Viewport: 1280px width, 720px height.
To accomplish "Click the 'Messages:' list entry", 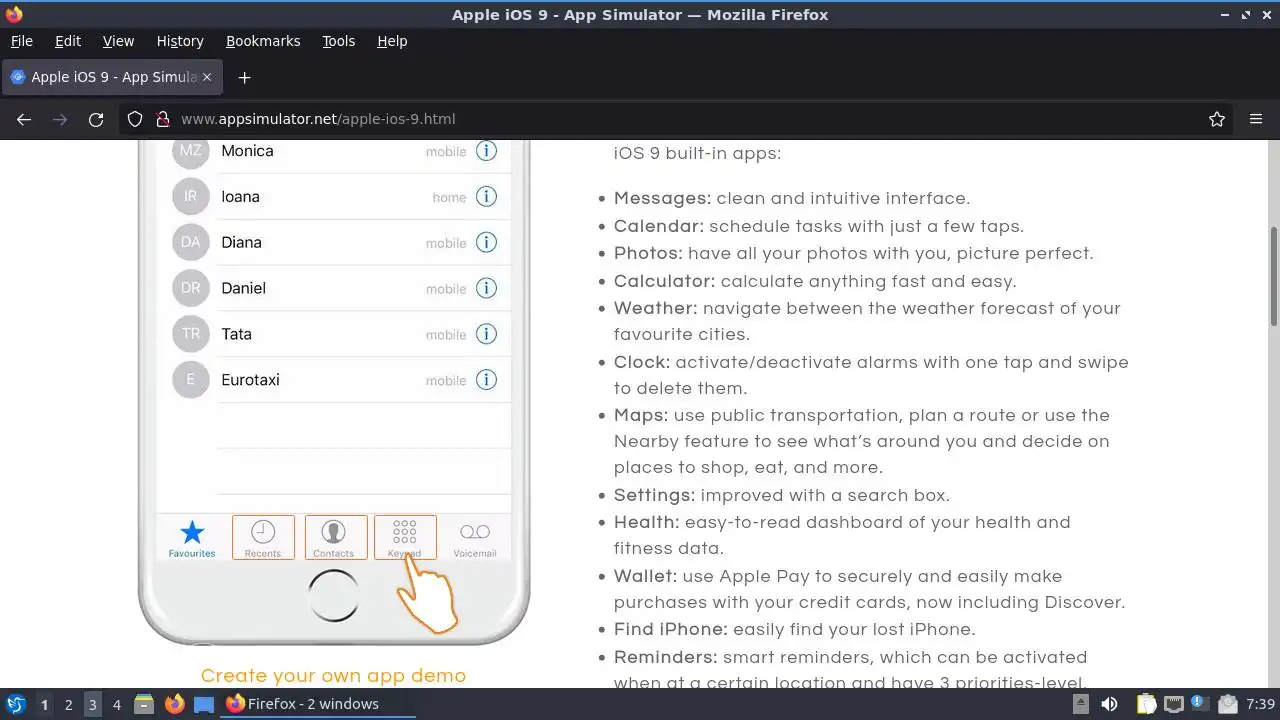I will 792,198.
